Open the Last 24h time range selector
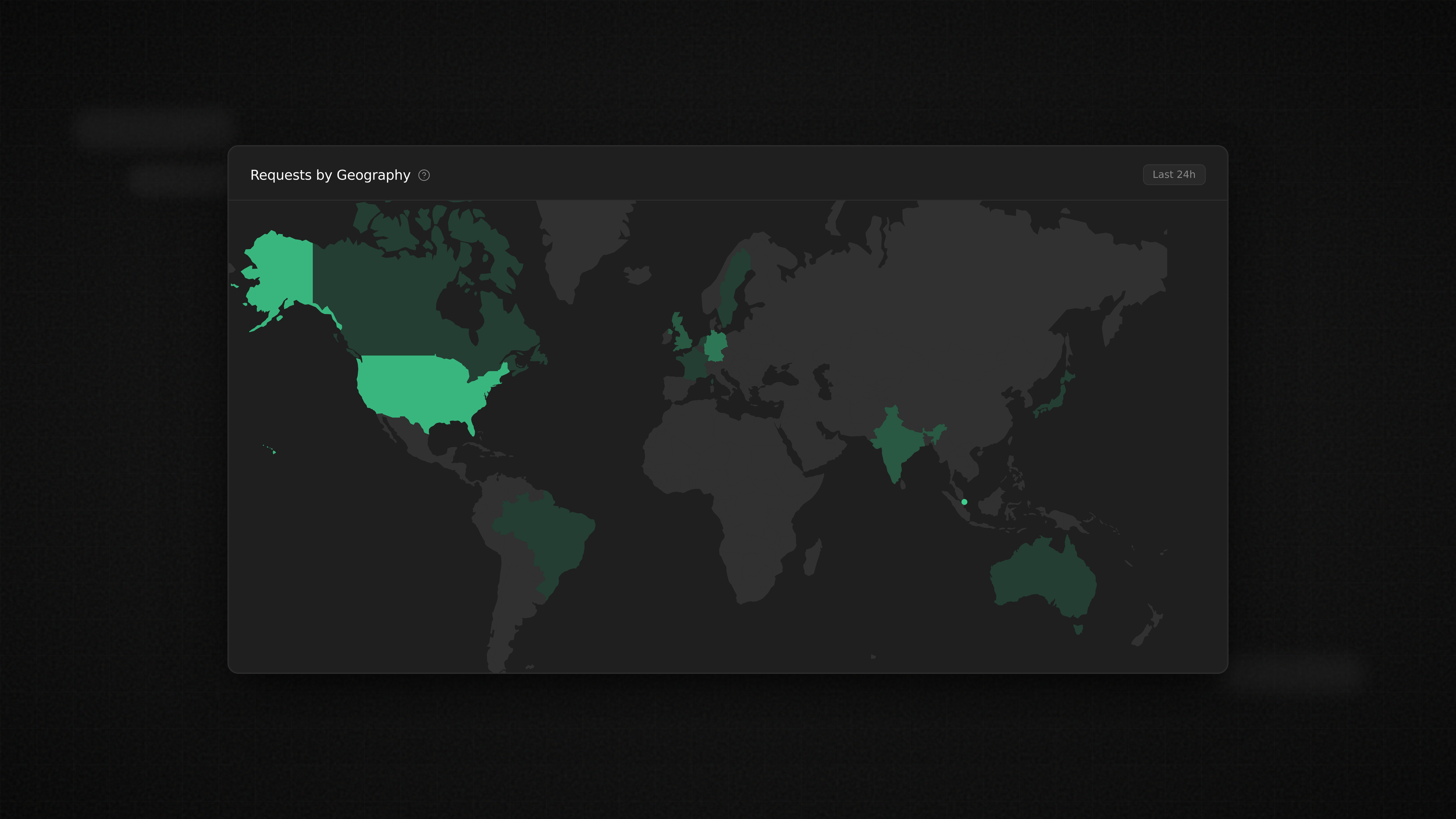Image resolution: width=1456 pixels, height=819 pixels. 1173,175
